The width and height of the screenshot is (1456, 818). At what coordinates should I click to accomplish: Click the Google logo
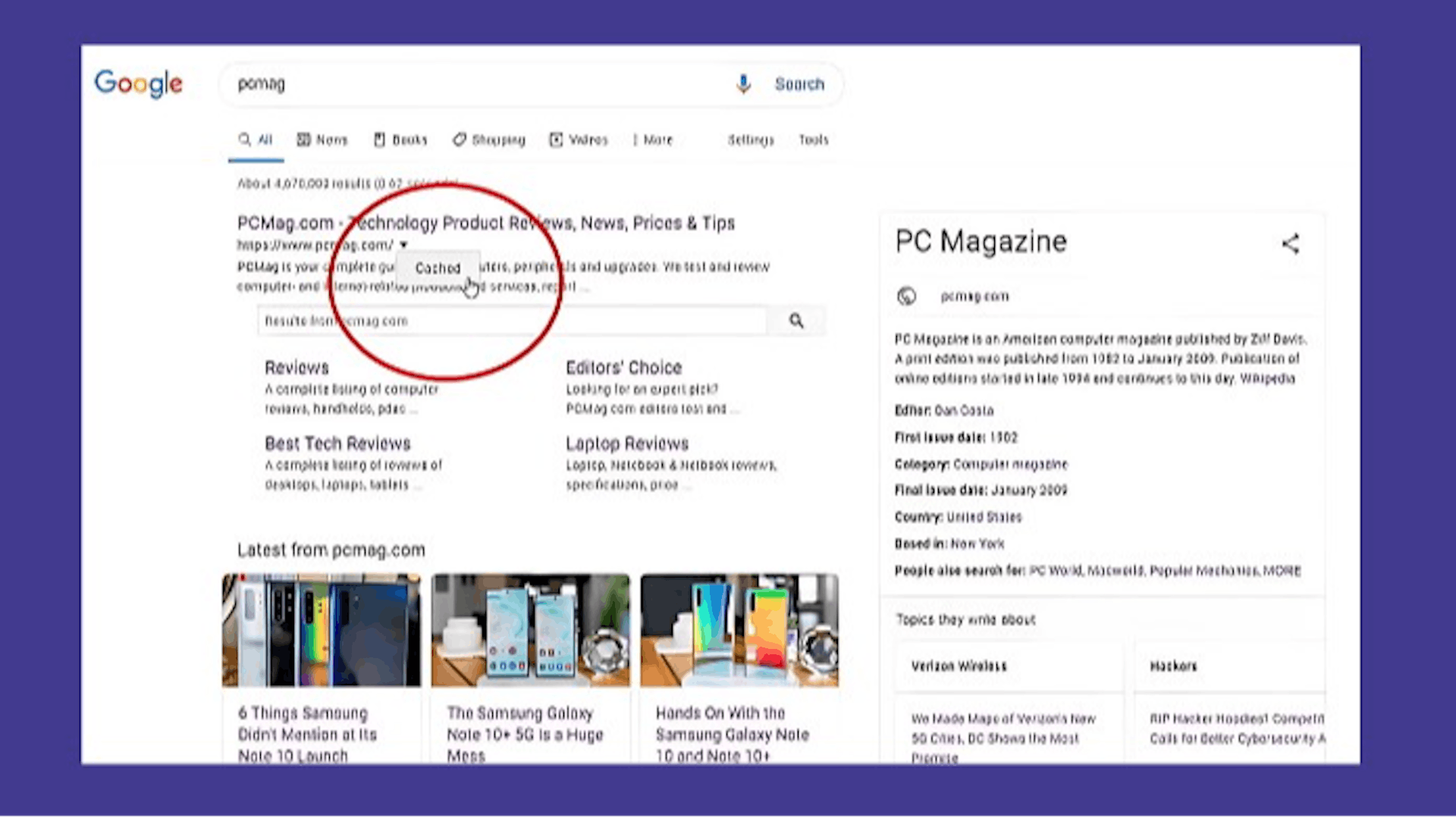tap(138, 83)
